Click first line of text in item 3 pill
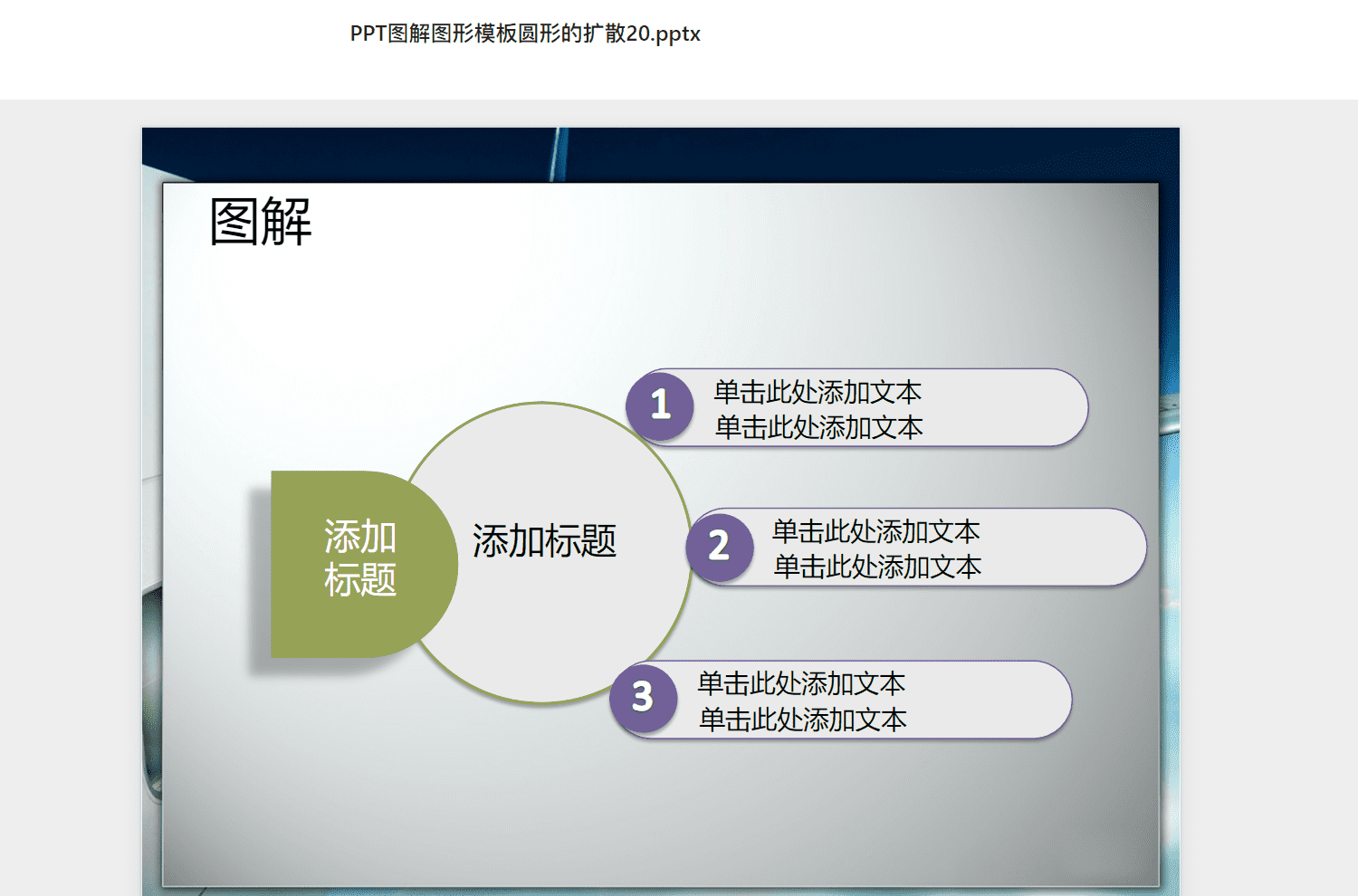 [x=801, y=683]
